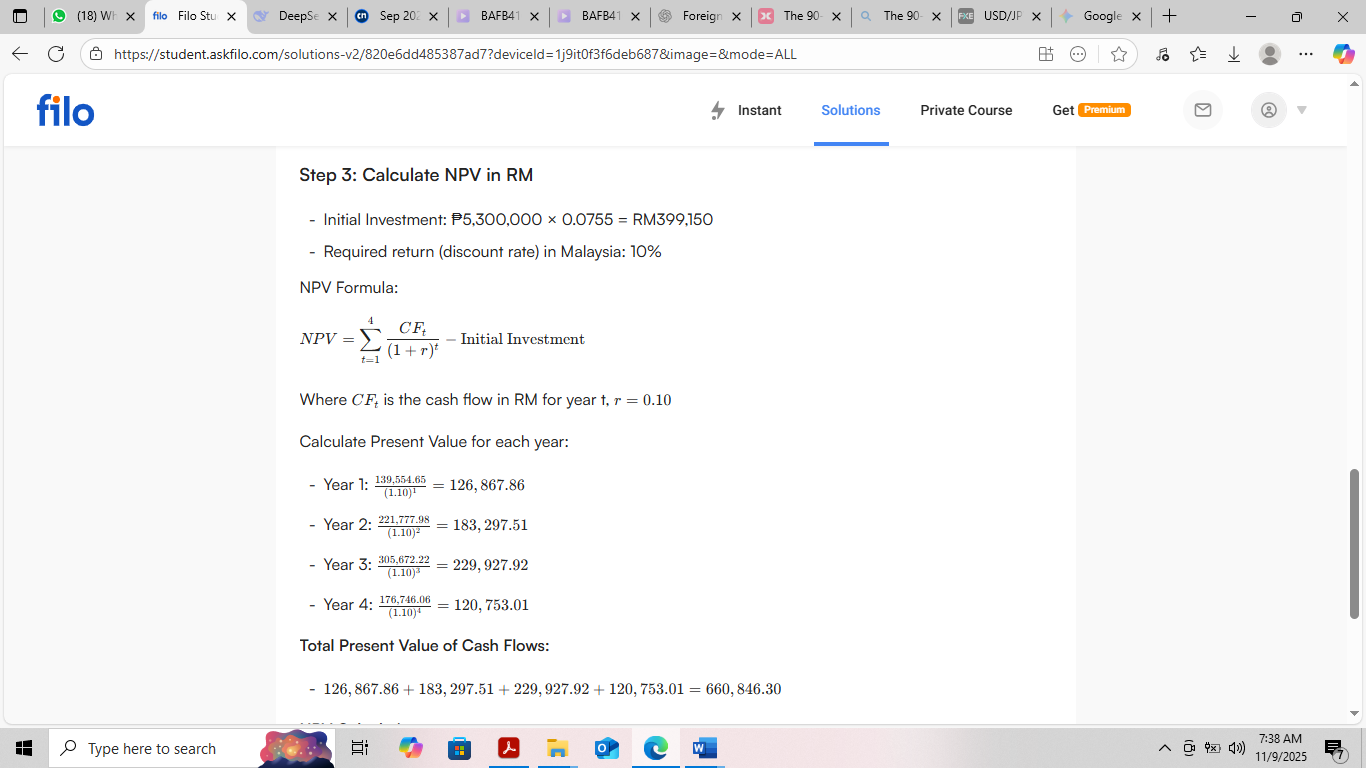Viewport: 1366px width, 768px height.
Task: Click the Instant lightning icon in Filo header
Action: pyautogui.click(x=718, y=110)
